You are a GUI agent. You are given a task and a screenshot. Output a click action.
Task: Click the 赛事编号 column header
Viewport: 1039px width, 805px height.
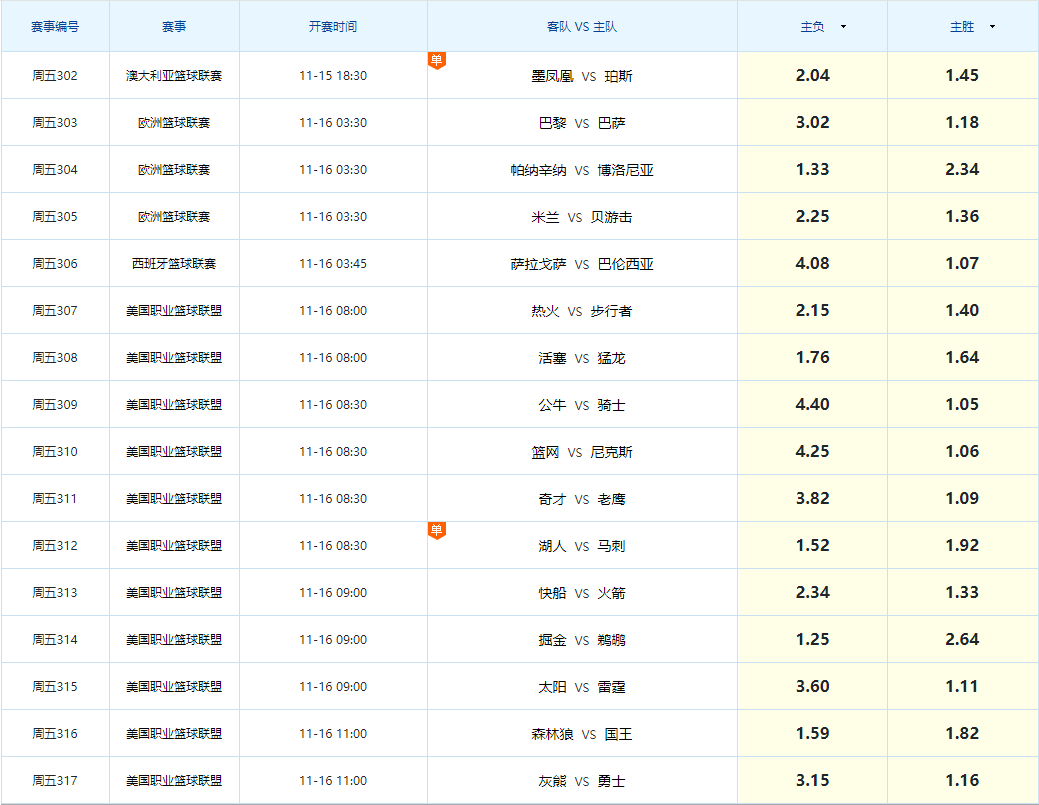pyautogui.click(x=55, y=27)
